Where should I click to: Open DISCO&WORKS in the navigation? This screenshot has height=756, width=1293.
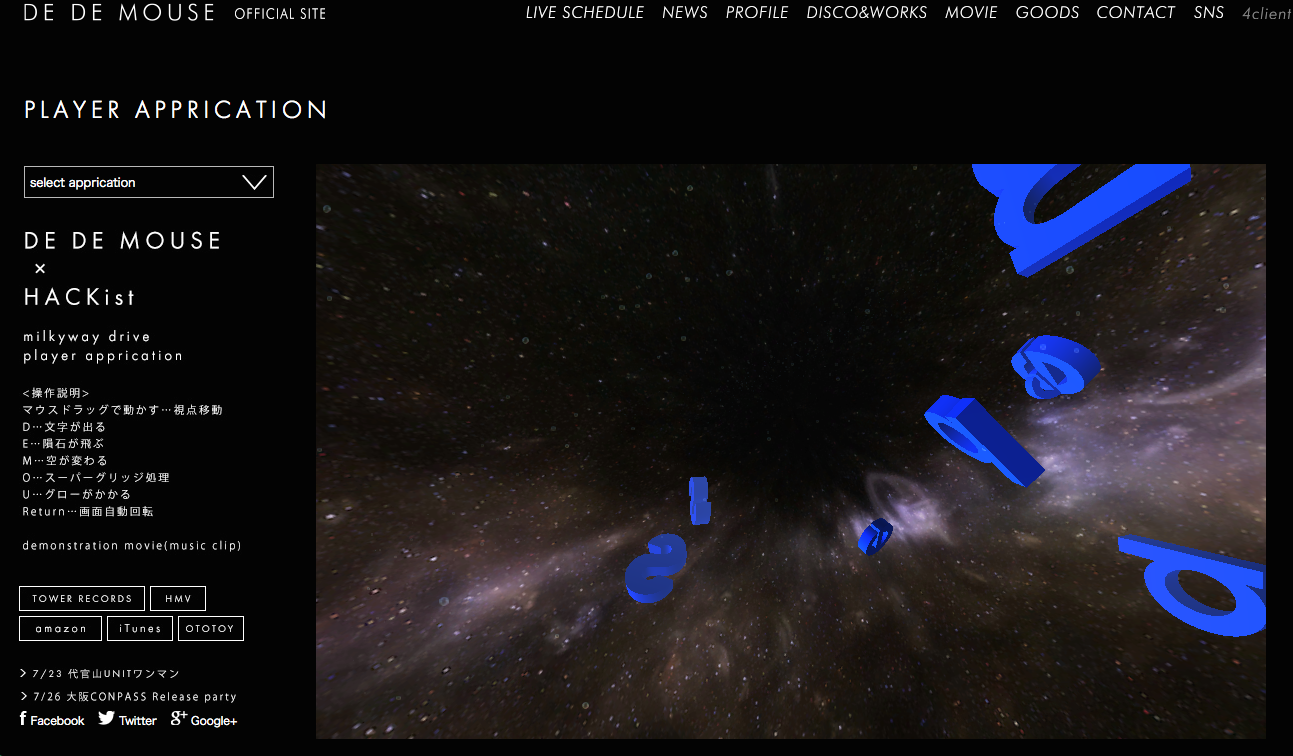click(867, 13)
